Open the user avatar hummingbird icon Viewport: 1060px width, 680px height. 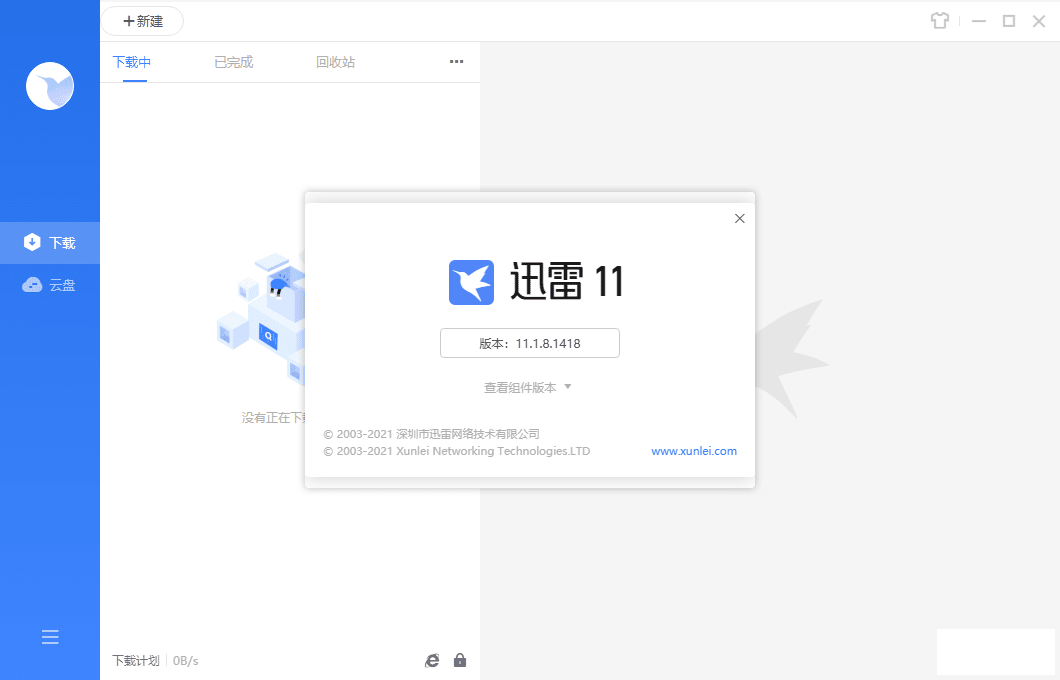click(50, 86)
